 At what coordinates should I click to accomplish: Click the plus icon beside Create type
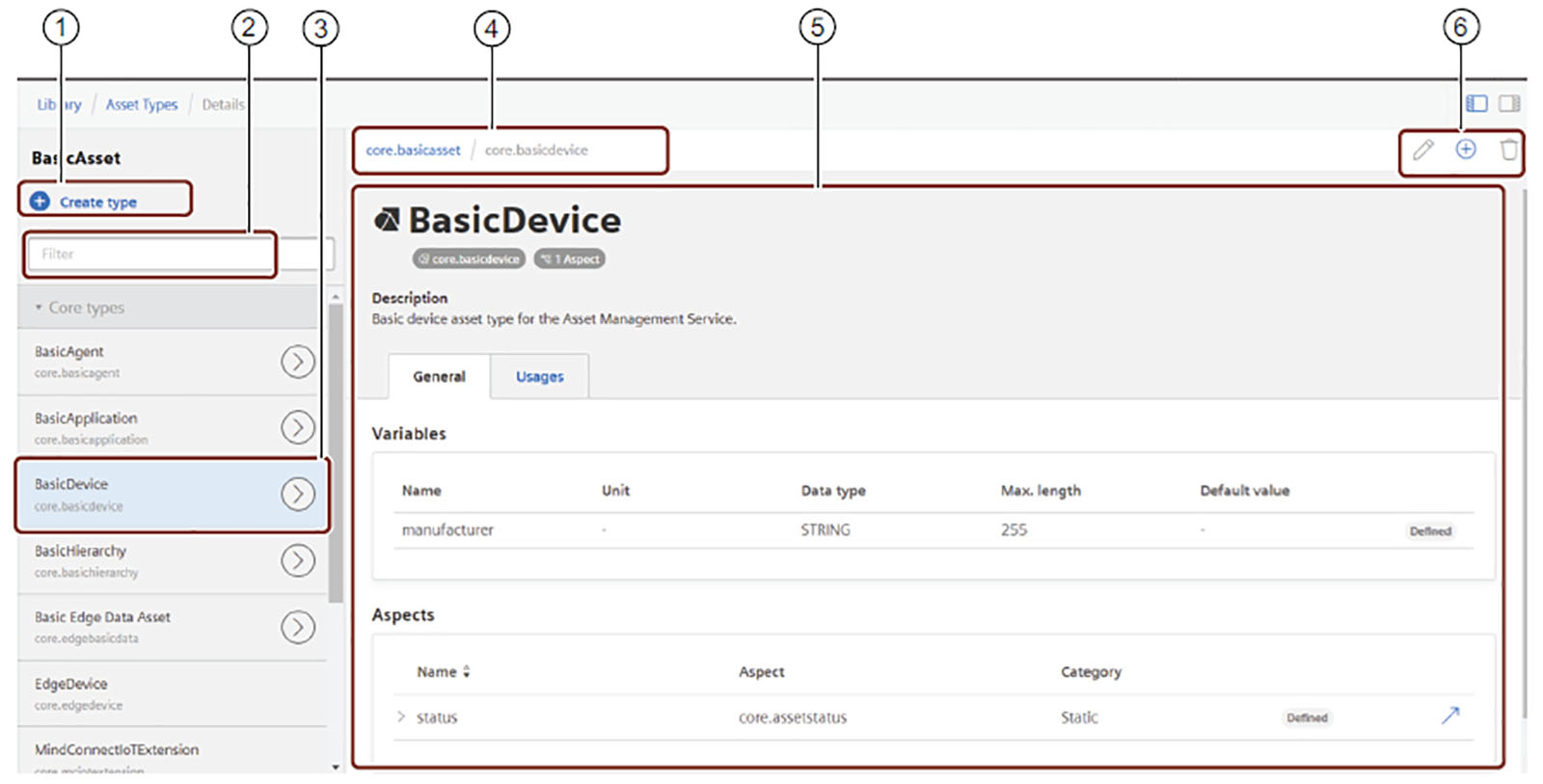tap(40, 202)
